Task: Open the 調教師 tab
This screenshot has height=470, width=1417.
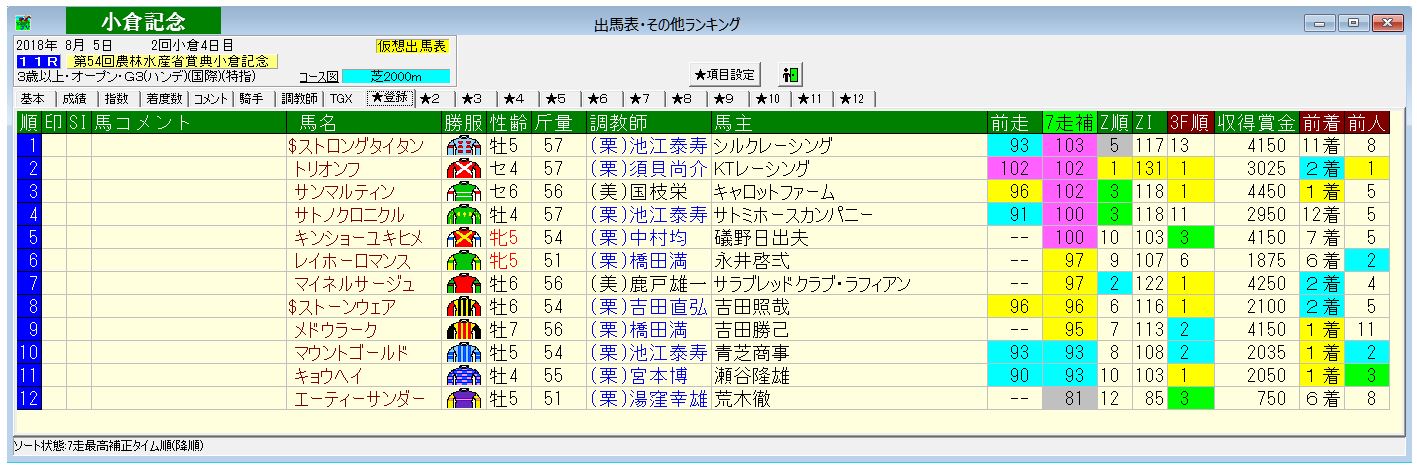Action: point(299,98)
